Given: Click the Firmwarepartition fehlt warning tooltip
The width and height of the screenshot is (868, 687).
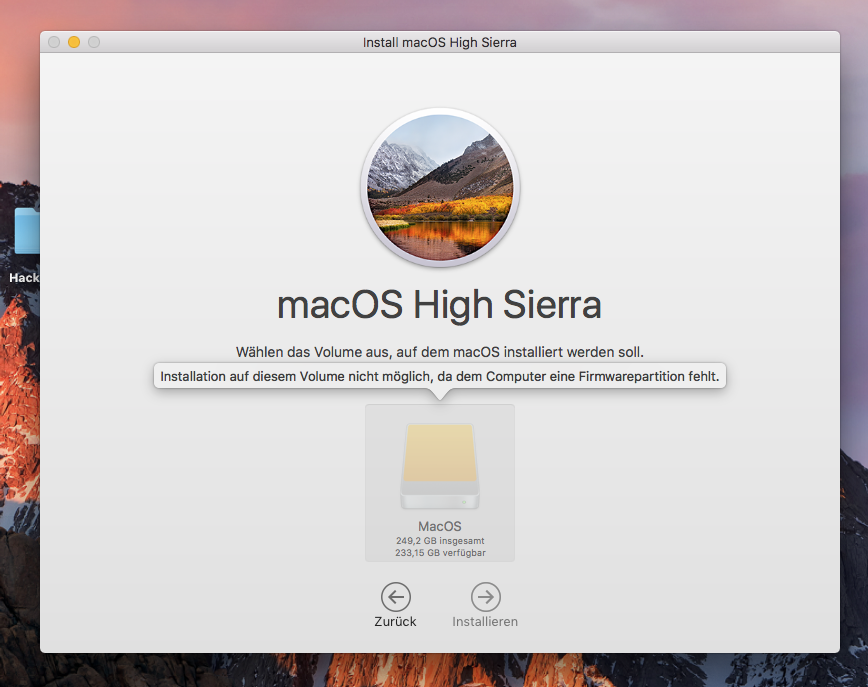Looking at the screenshot, I should pyautogui.click(x=440, y=376).
